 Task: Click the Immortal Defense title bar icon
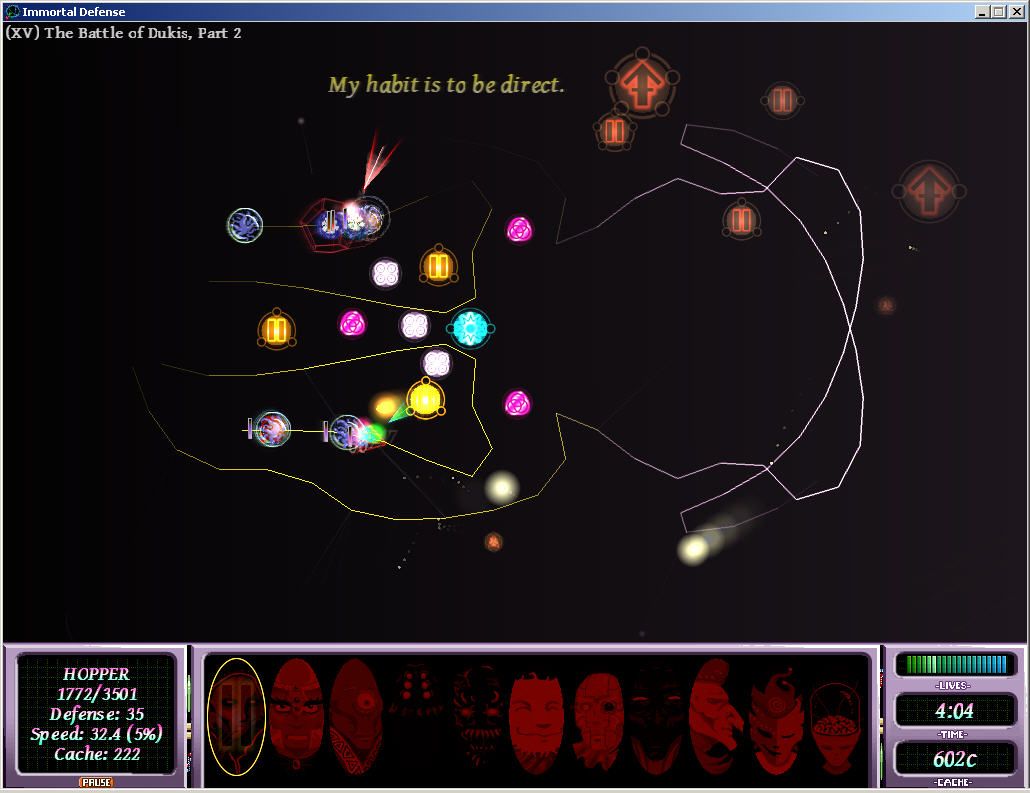coord(12,12)
